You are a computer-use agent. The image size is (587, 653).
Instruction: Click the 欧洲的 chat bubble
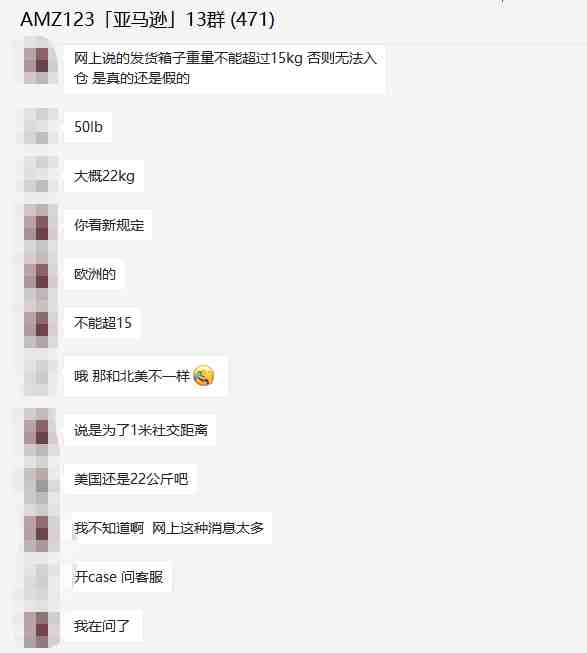[x=95, y=274]
